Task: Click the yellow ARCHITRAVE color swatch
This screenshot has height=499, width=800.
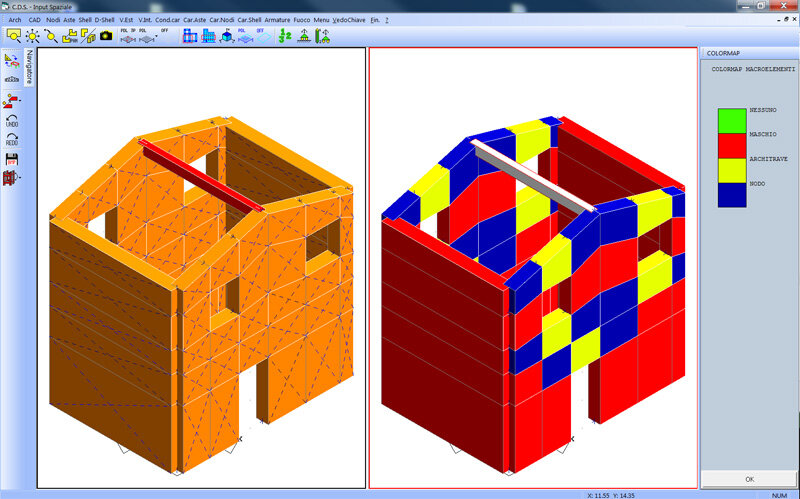Action: [x=732, y=168]
